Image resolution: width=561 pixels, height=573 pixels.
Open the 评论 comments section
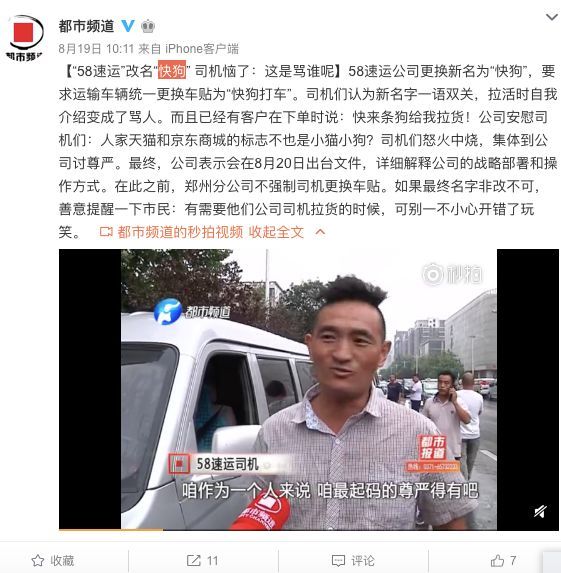coord(353,560)
